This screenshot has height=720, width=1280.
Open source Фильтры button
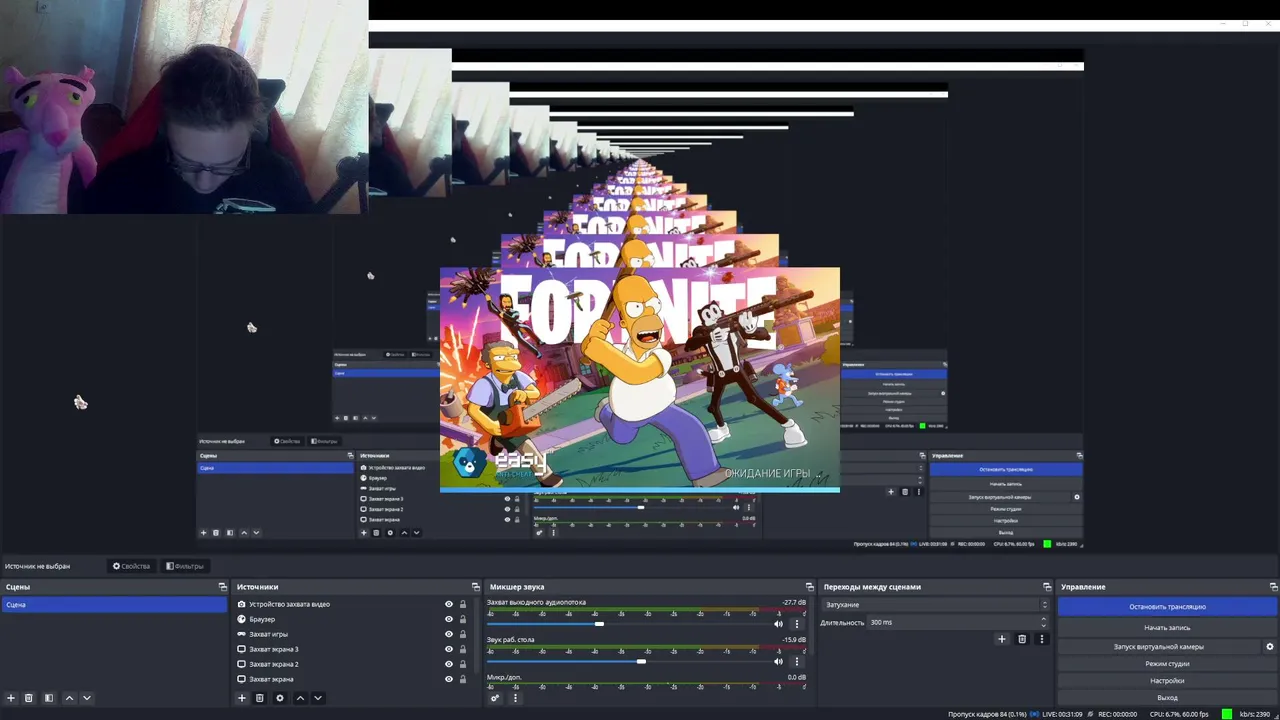(x=185, y=566)
